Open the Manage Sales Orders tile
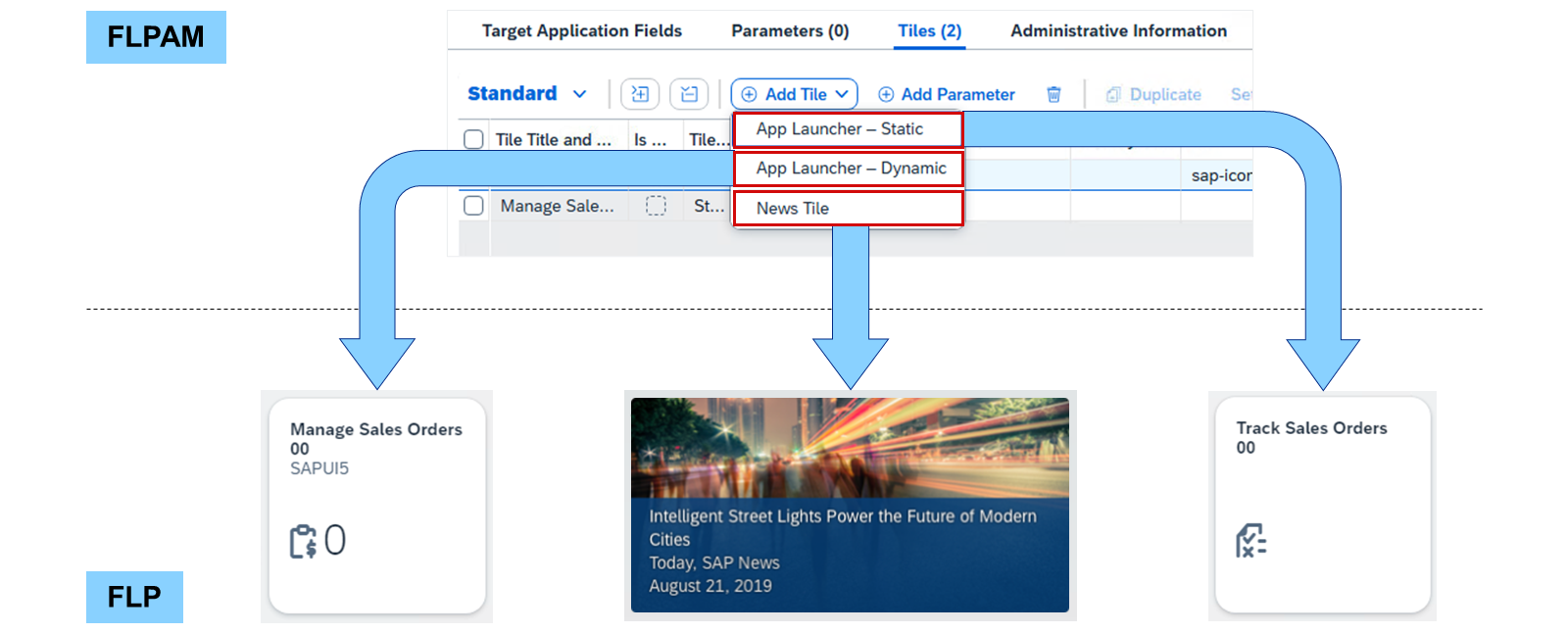The height and width of the screenshot is (633, 1568). click(x=377, y=506)
